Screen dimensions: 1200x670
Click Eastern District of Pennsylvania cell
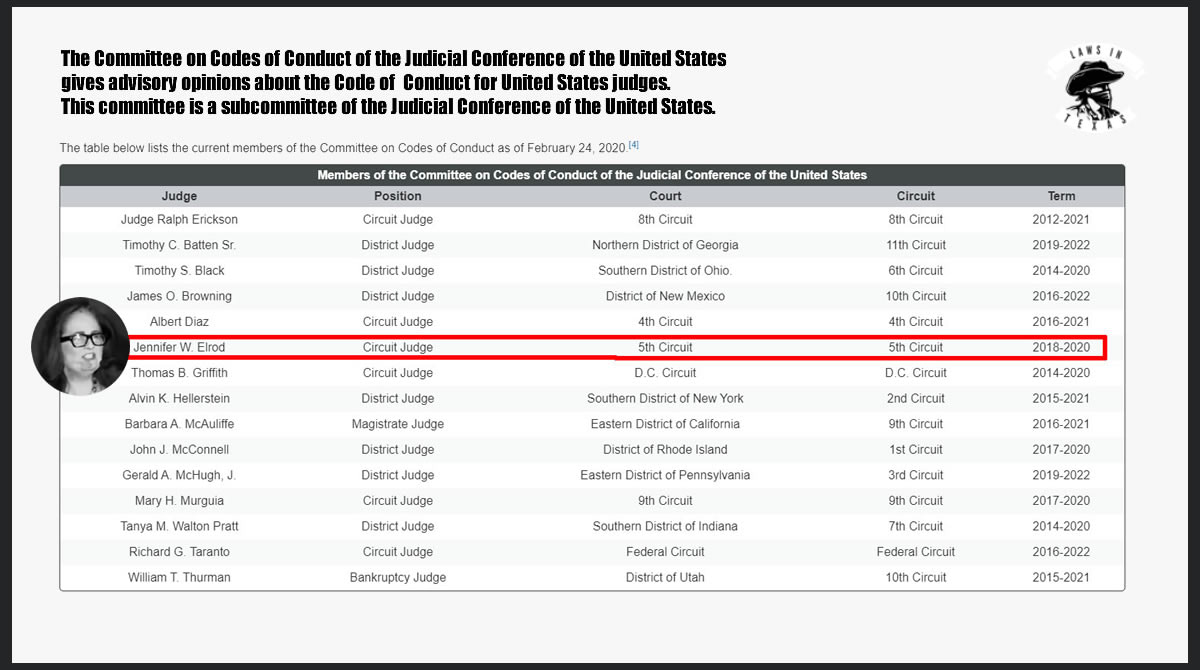(x=665, y=475)
